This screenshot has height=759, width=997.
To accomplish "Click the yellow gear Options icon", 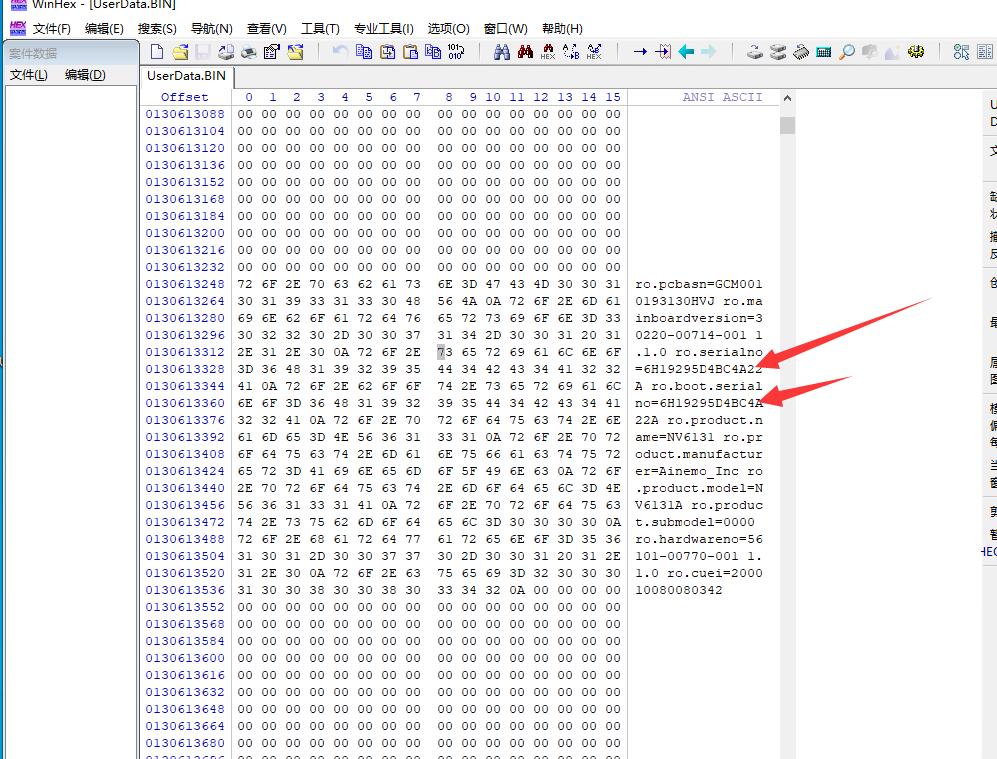I will (916, 52).
